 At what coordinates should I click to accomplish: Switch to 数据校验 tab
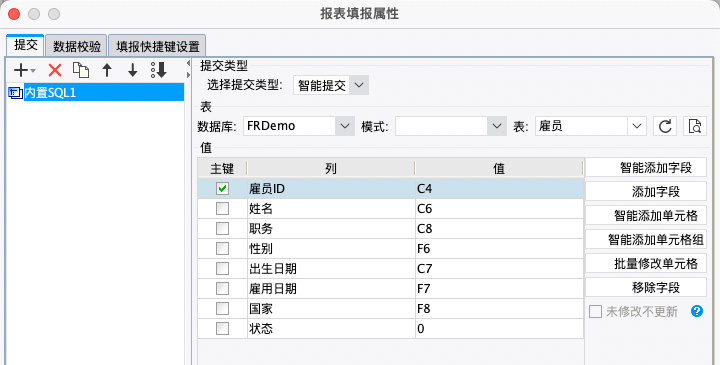click(x=77, y=46)
